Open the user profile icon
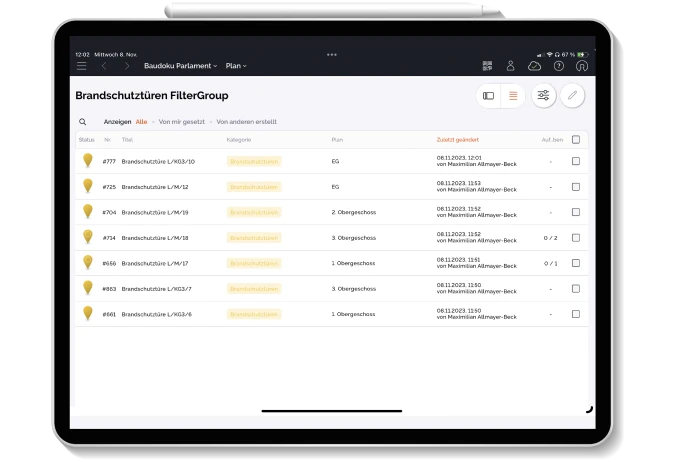 tap(511, 66)
